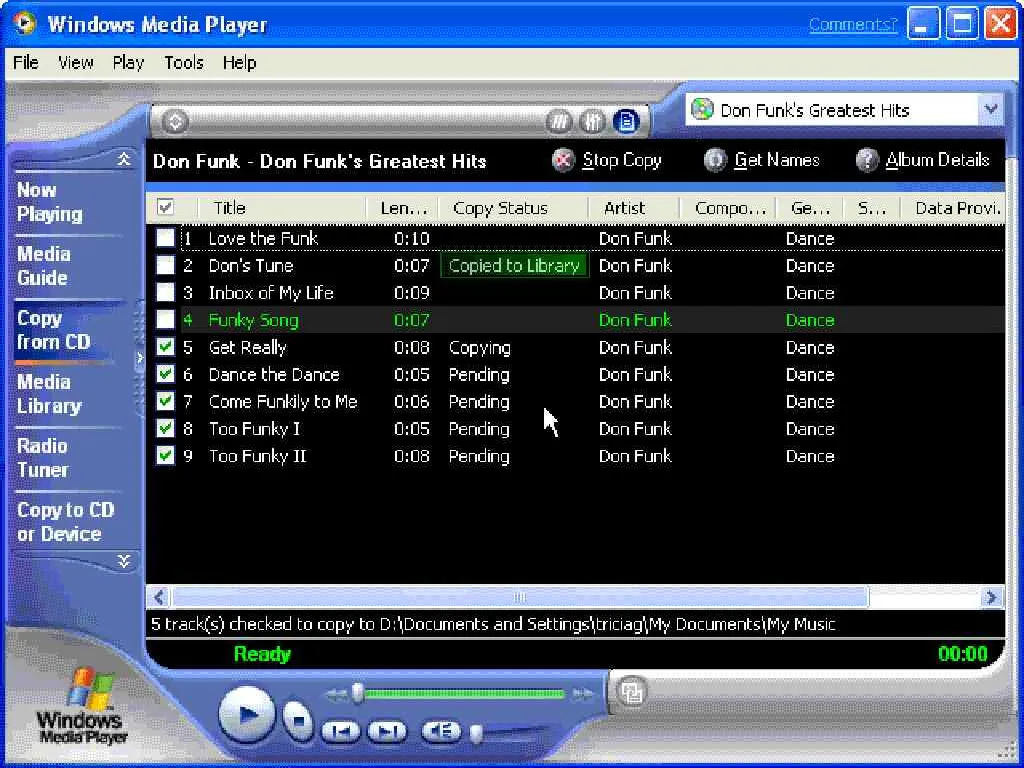Click the Len... length column header
The image size is (1024, 768).
click(402, 208)
